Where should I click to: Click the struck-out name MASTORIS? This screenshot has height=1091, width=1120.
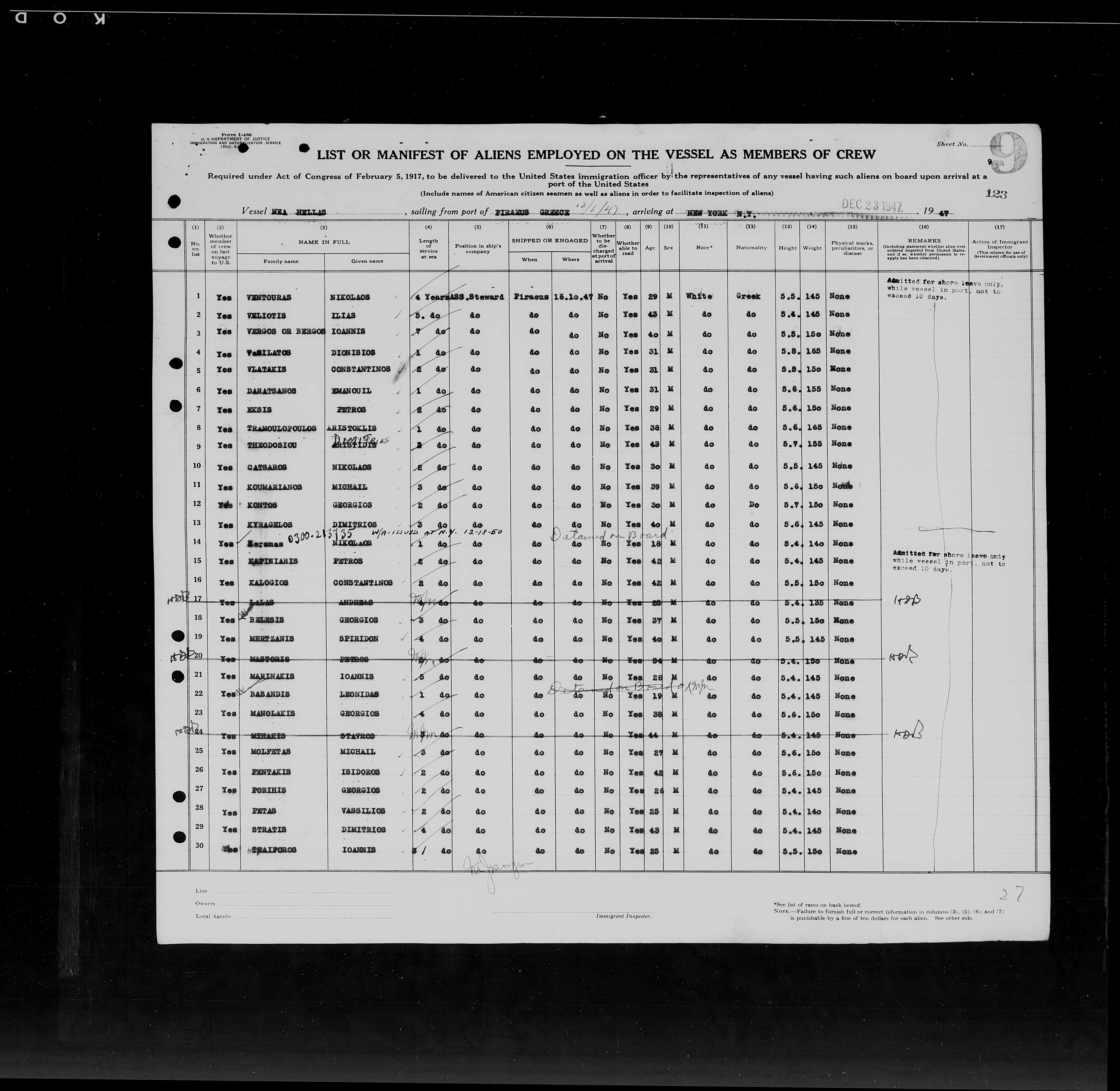[269, 660]
